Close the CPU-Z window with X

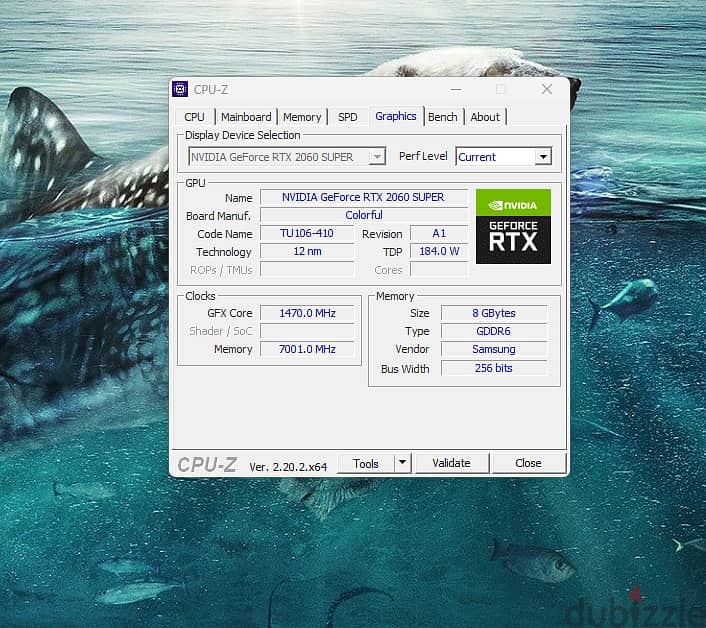tap(547, 89)
